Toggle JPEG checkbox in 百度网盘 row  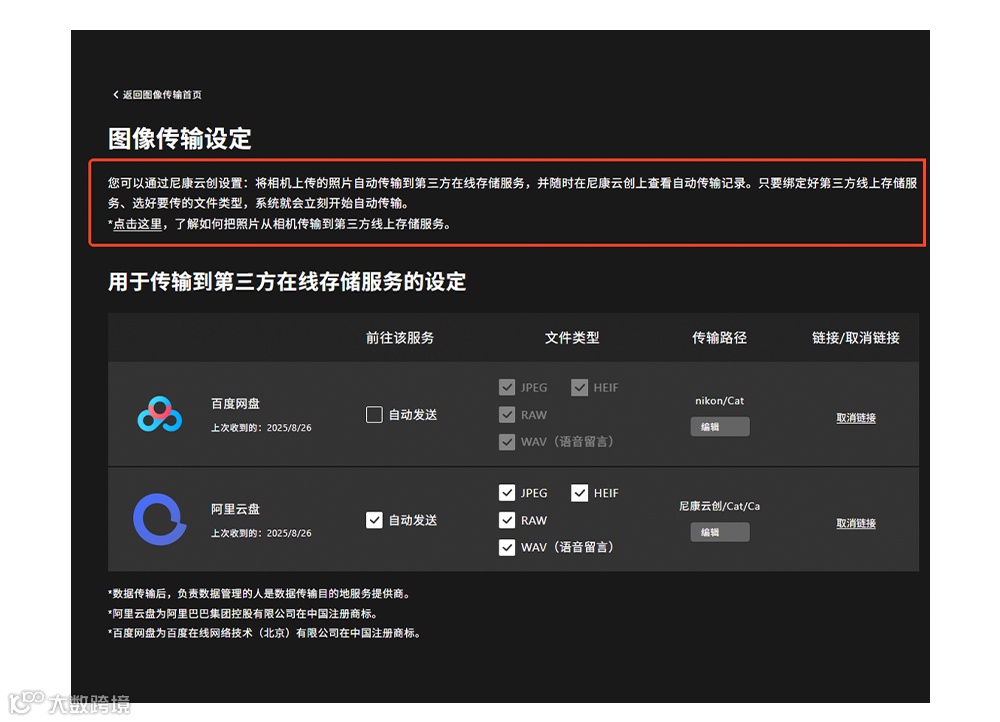(x=507, y=387)
